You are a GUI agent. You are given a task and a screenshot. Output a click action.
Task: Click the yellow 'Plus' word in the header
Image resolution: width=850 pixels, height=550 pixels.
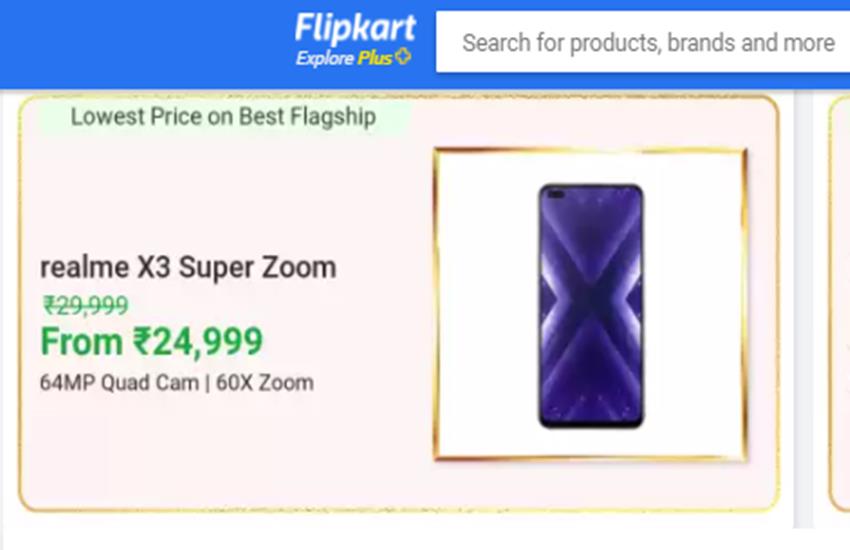click(x=375, y=58)
